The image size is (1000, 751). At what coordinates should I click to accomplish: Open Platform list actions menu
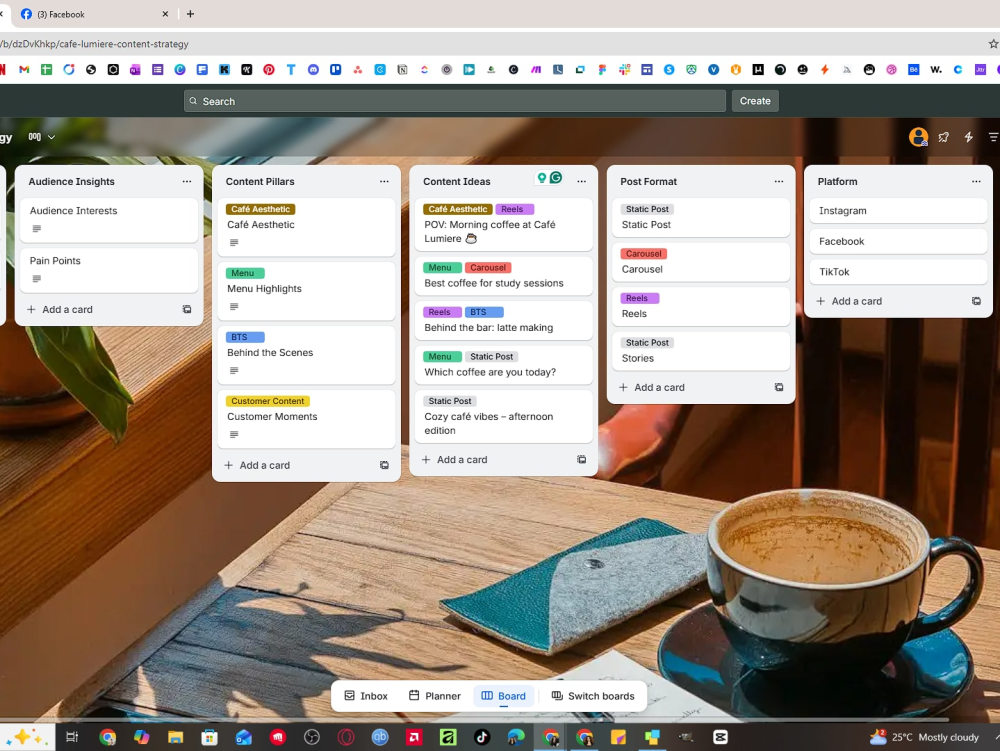pos(976,182)
